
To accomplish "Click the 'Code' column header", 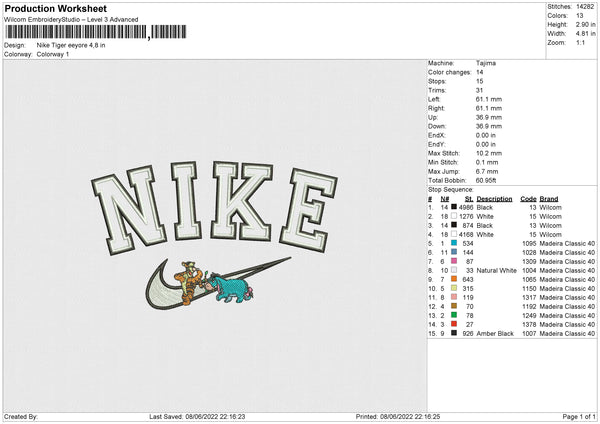I will click(x=528, y=199).
